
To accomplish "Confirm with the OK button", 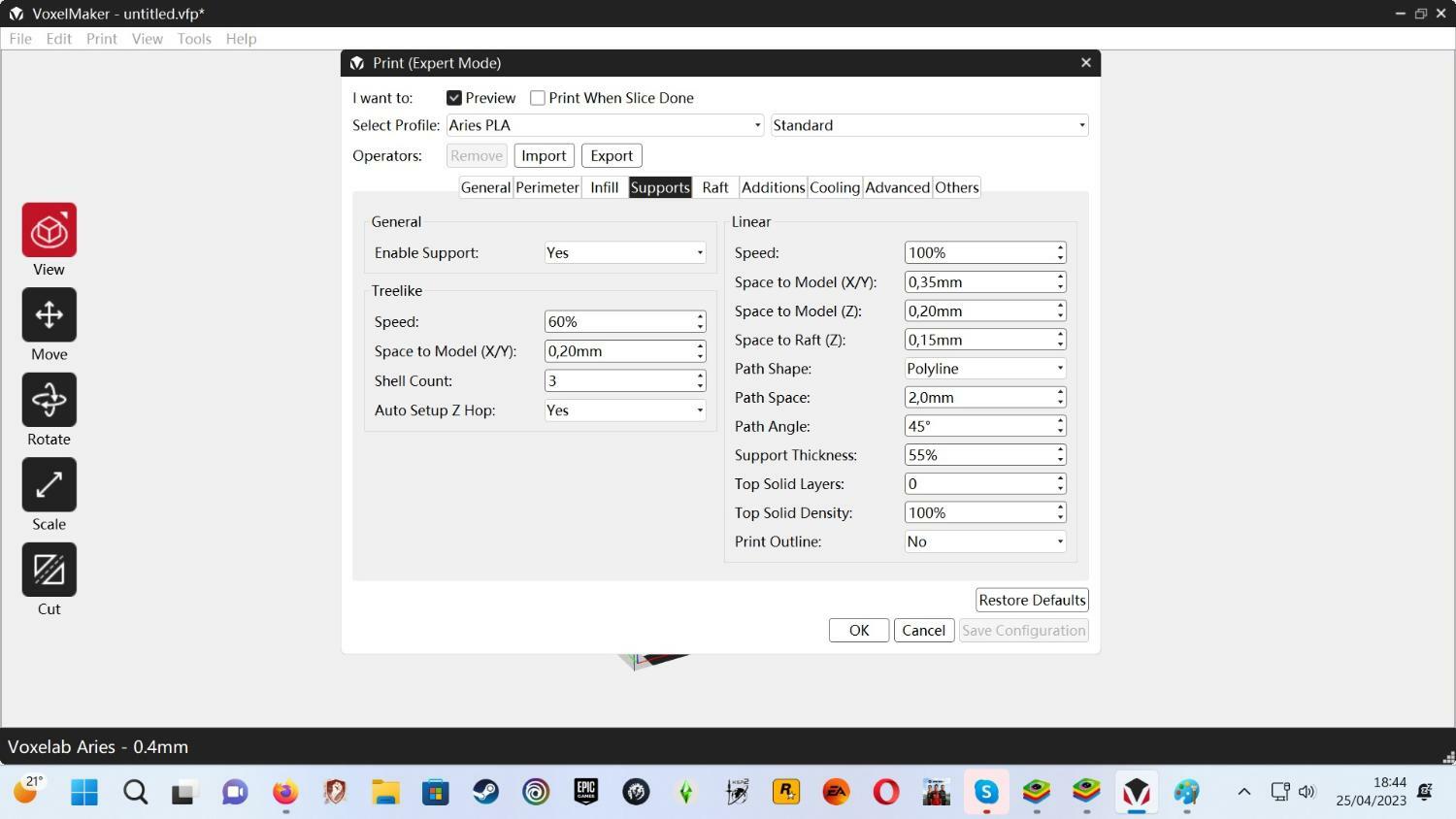I will click(859, 630).
